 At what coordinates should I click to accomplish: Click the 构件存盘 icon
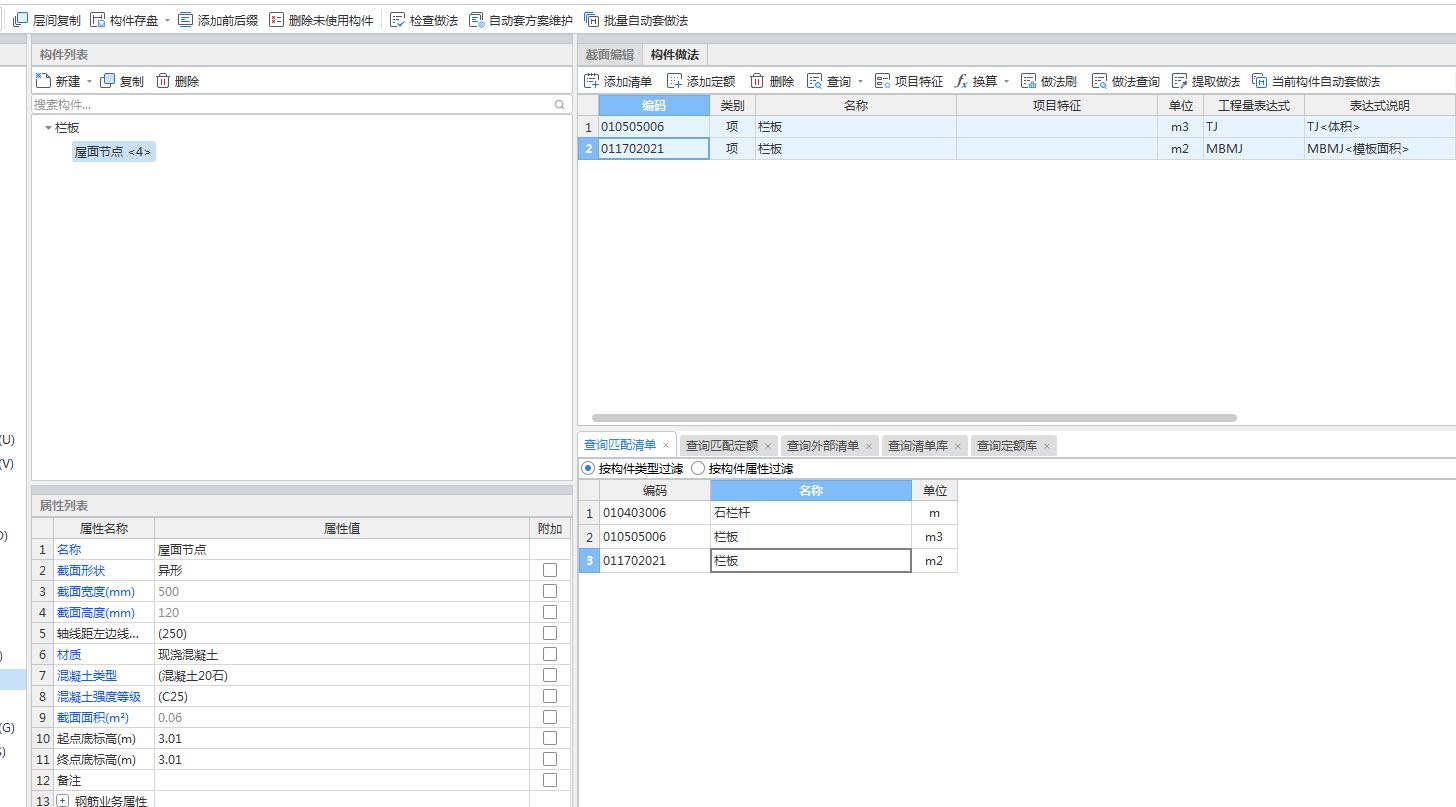97,20
